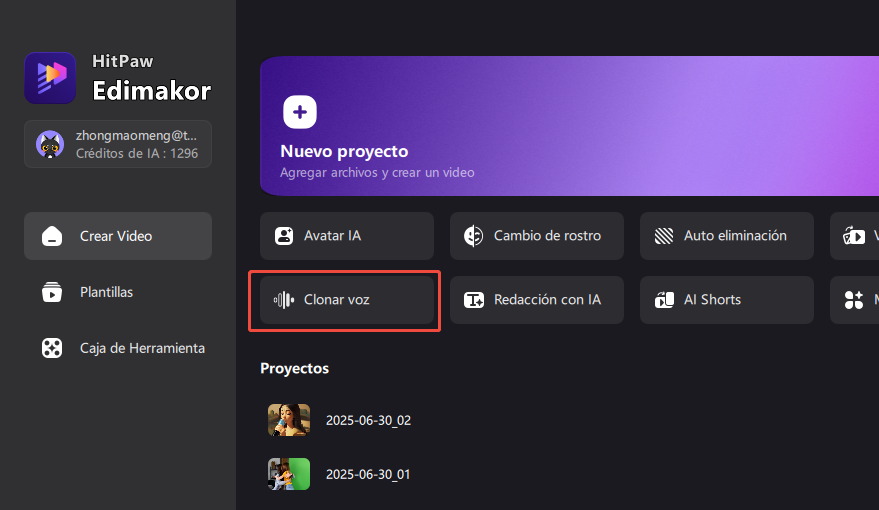Launch the Auto eliminación tool
Viewport: 879px width, 510px height.
pos(727,236)
